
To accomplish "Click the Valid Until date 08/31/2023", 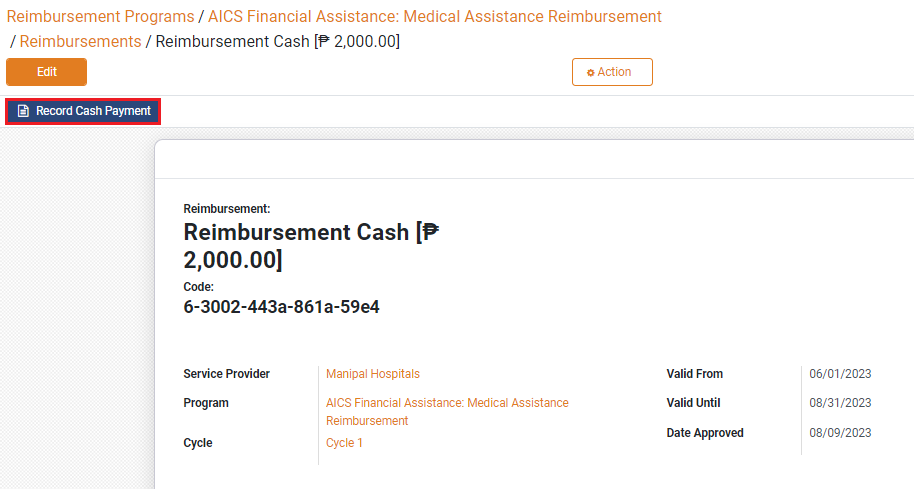I will (840, 403).
